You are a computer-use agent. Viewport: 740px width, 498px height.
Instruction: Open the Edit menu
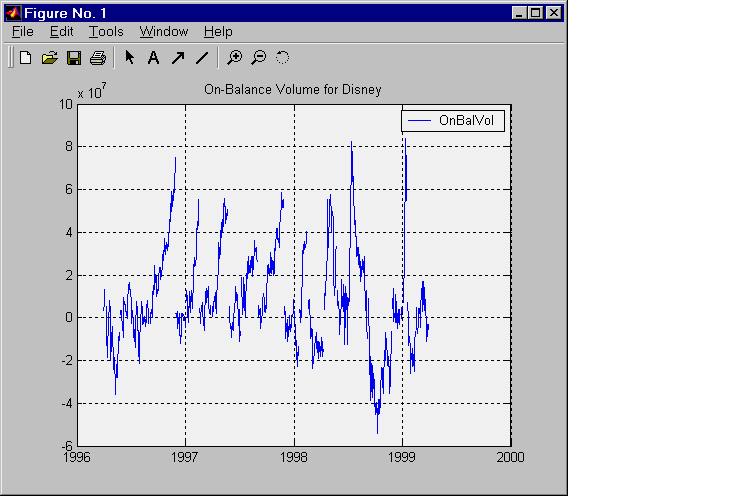(61, 32)
